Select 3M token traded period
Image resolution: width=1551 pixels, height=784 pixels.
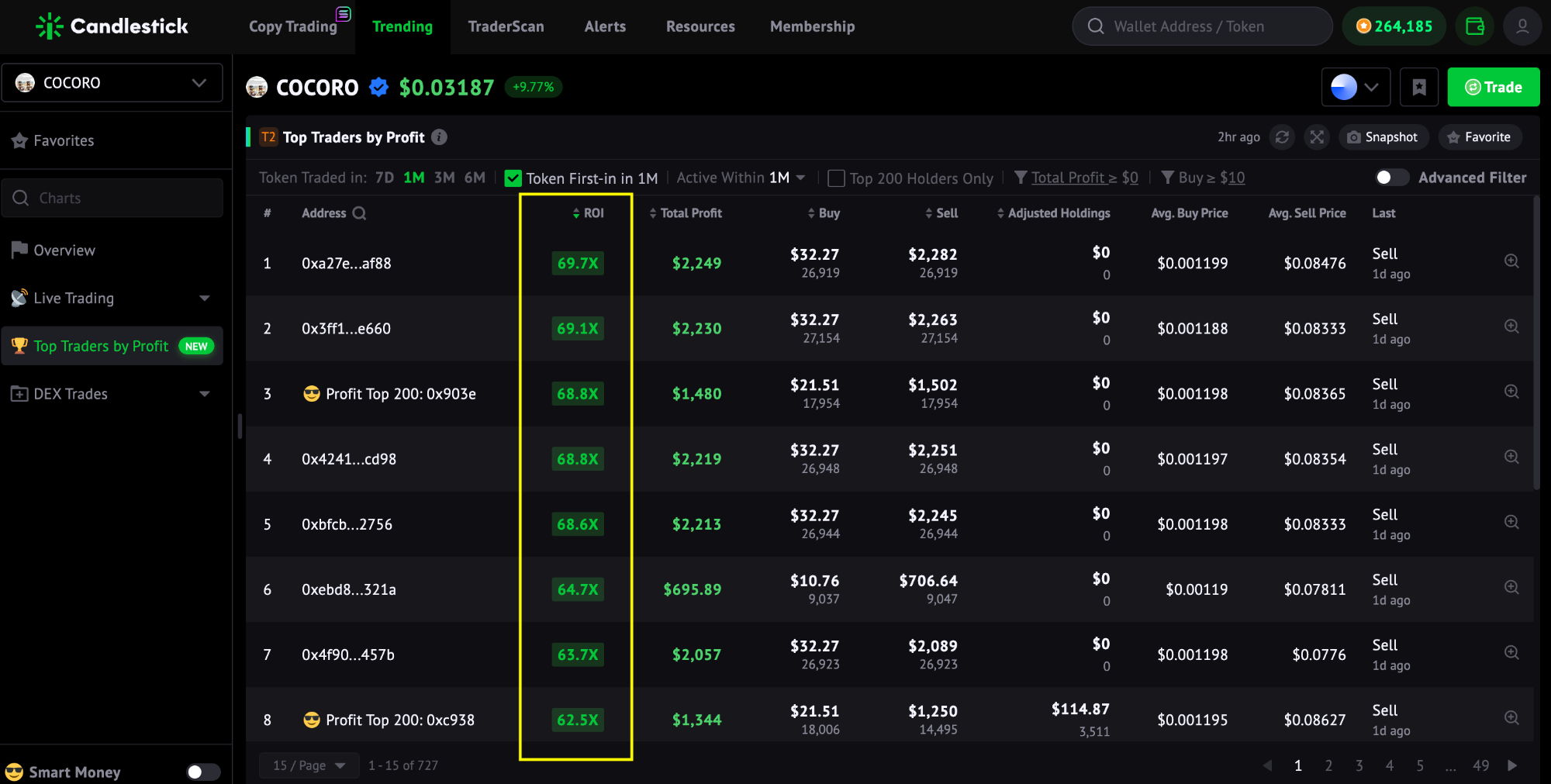(444, 178)
